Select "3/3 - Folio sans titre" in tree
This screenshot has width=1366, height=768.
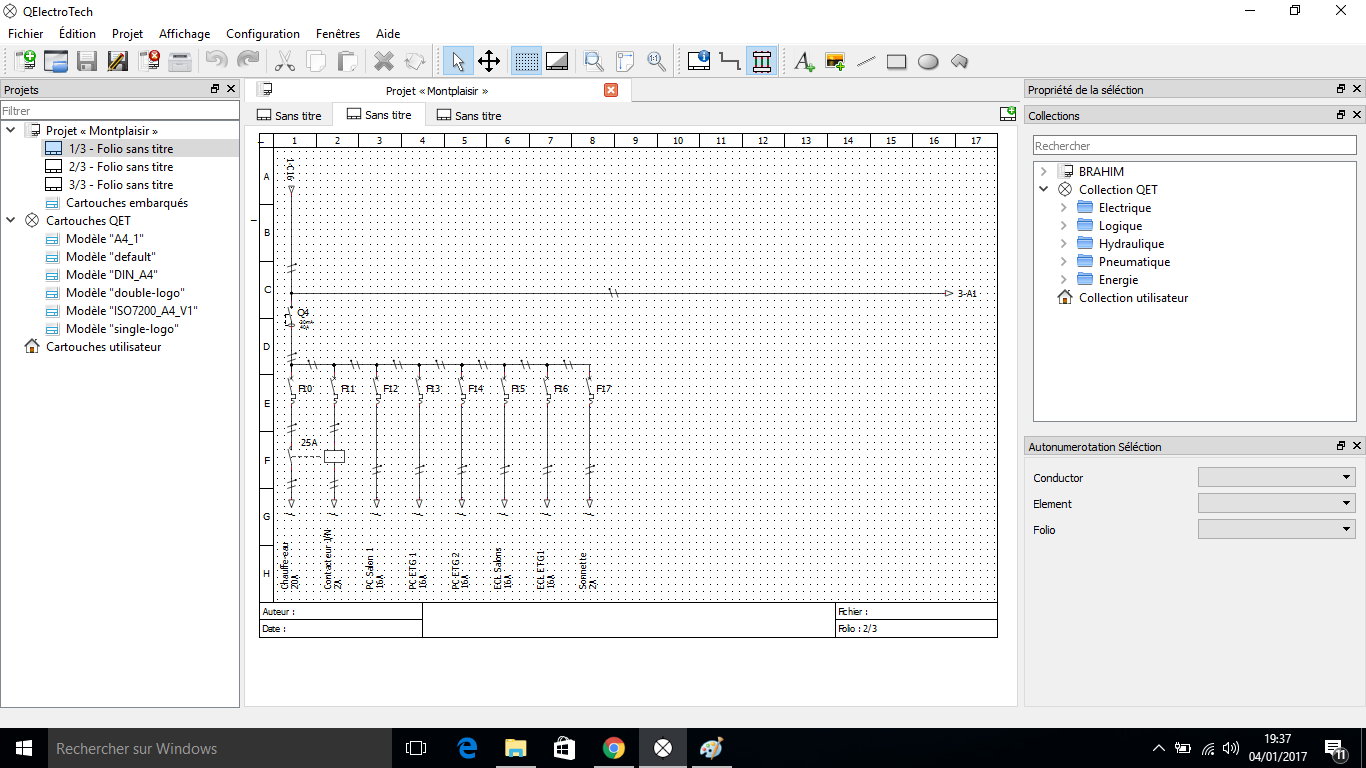pos(120,185)
